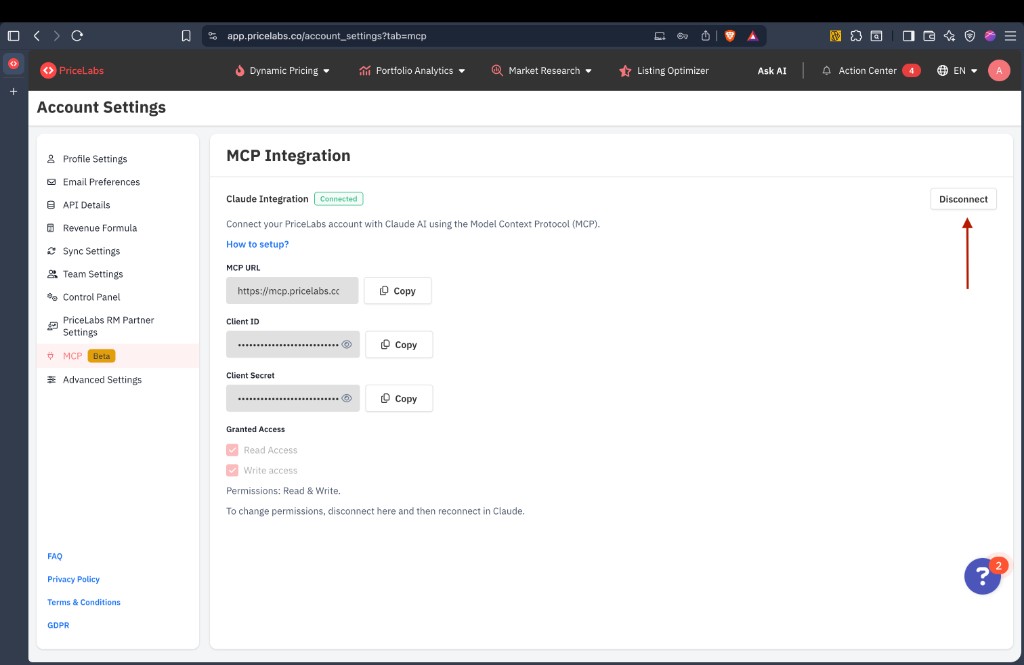Expand the Portfolio Analytics dropdown
This screenshot has width=1024, height=665.
point(412,71)
